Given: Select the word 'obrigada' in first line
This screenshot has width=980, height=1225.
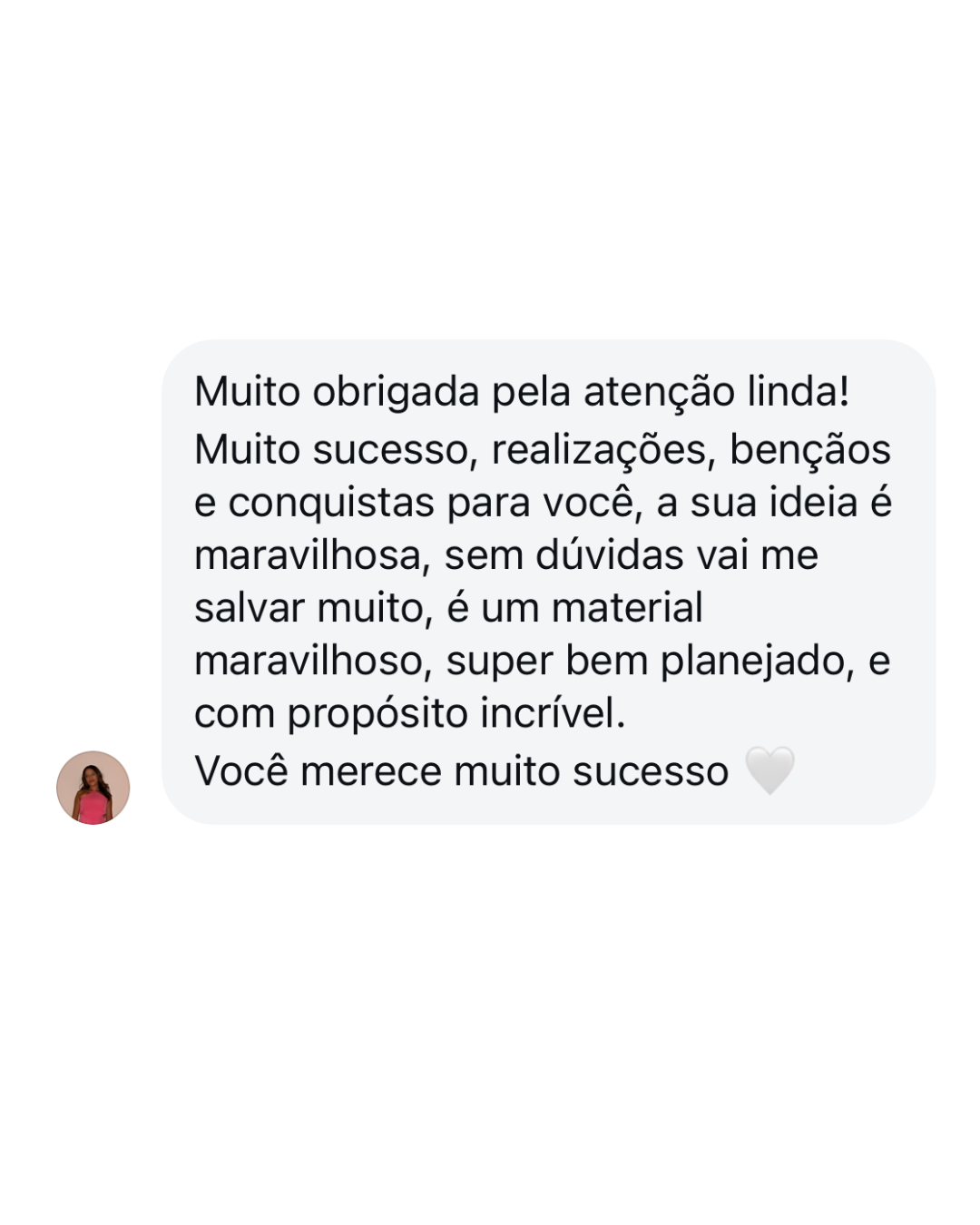Looking at the screenshot, I should (396, 392).
